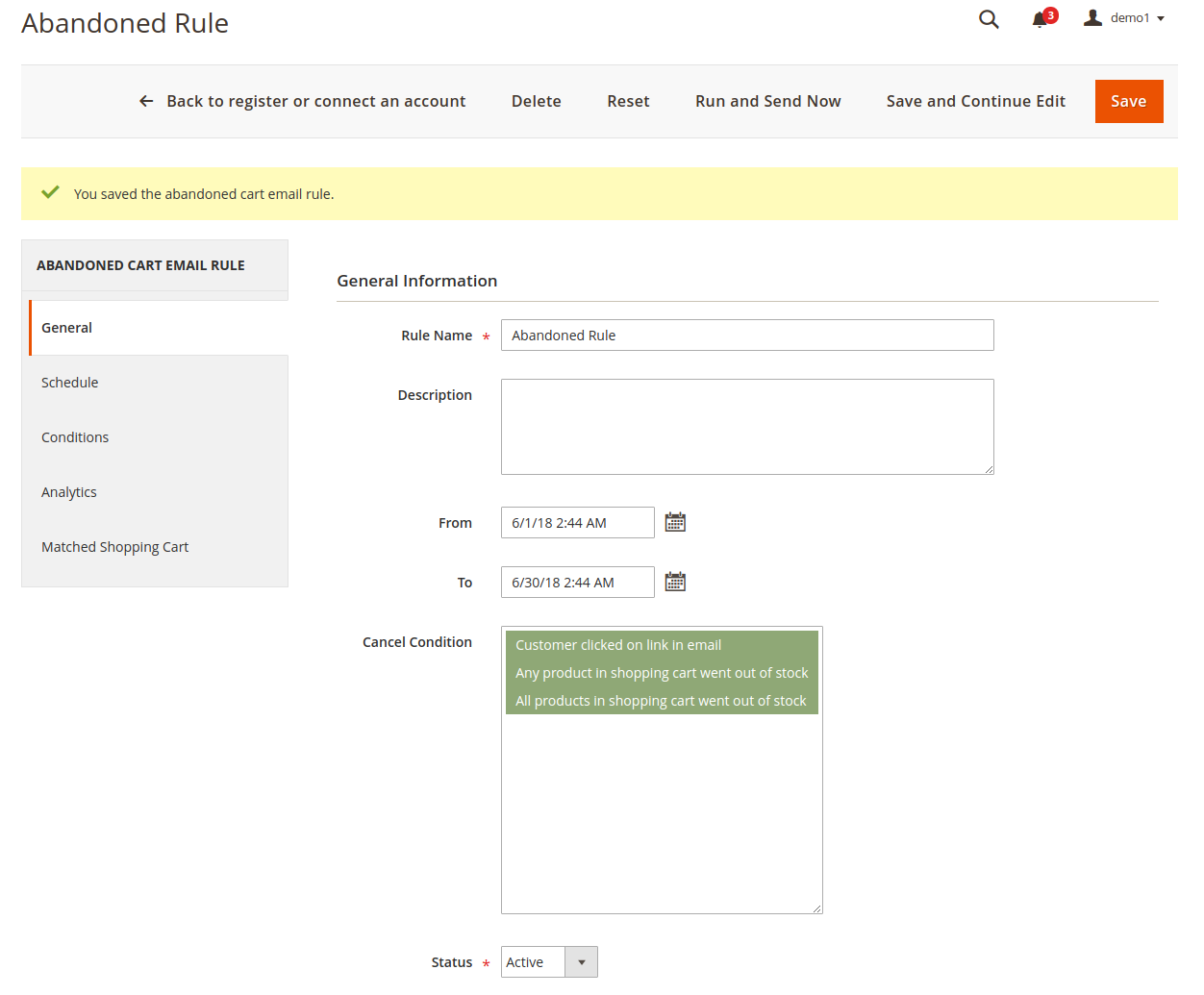Screen dimensions: 1204x995
Task: Expand the demo1 account dropdown arrow
Action: [1161, 19]
